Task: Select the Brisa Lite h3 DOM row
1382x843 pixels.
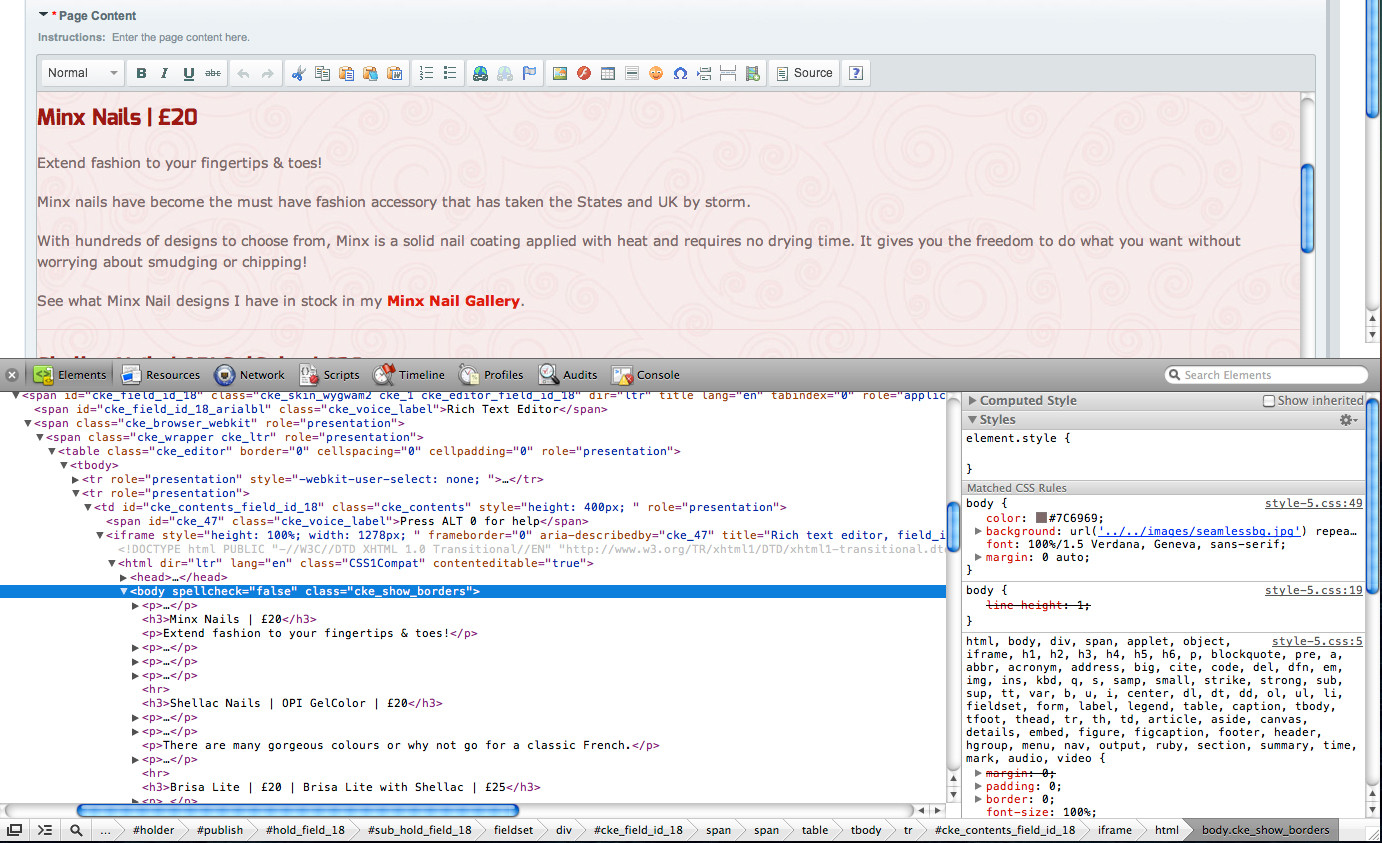Action: [x=341, y=788]
